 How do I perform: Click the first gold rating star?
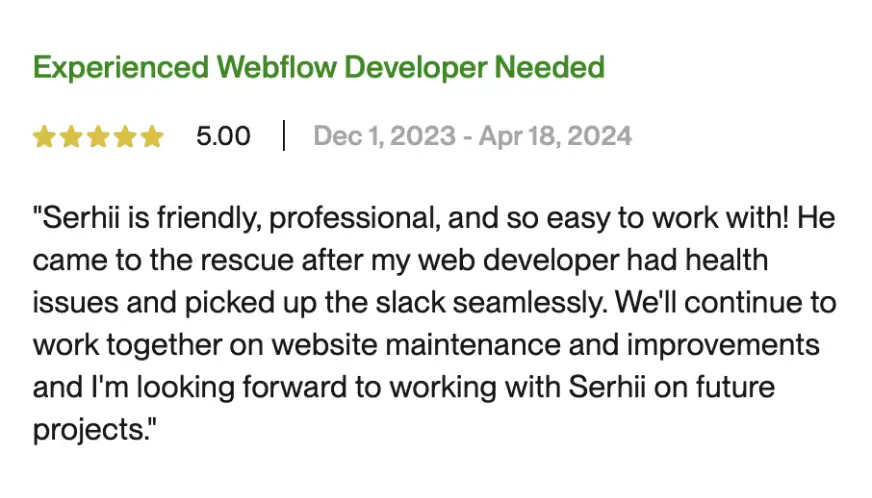click(44, 136)
